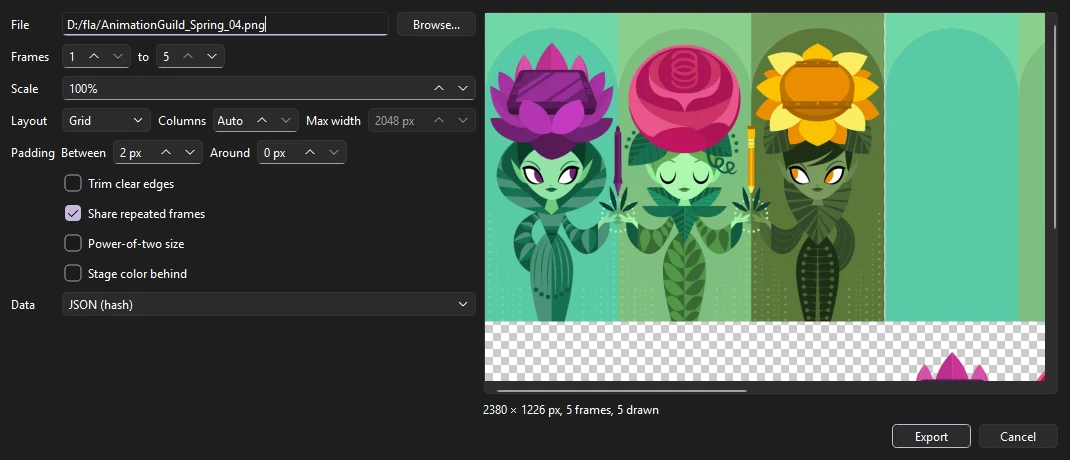Enable Stage color behind checkbox
The width and height of the screenshot is (1070, 460).
click(x=73, y=274)
